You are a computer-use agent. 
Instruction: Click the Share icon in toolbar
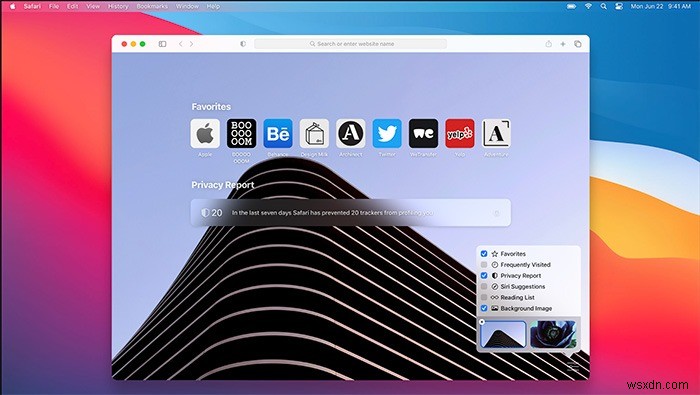548,44
